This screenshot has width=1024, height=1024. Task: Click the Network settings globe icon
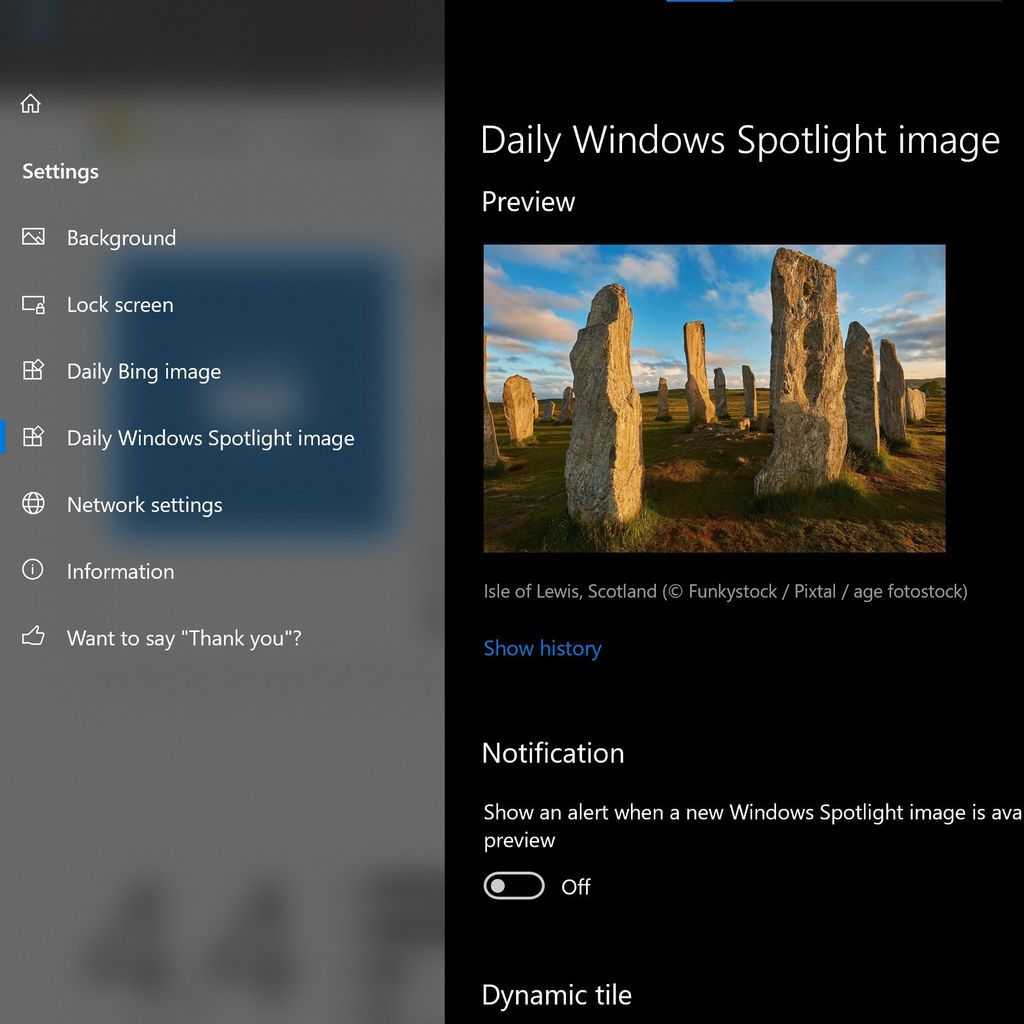(x=32, y=504)
